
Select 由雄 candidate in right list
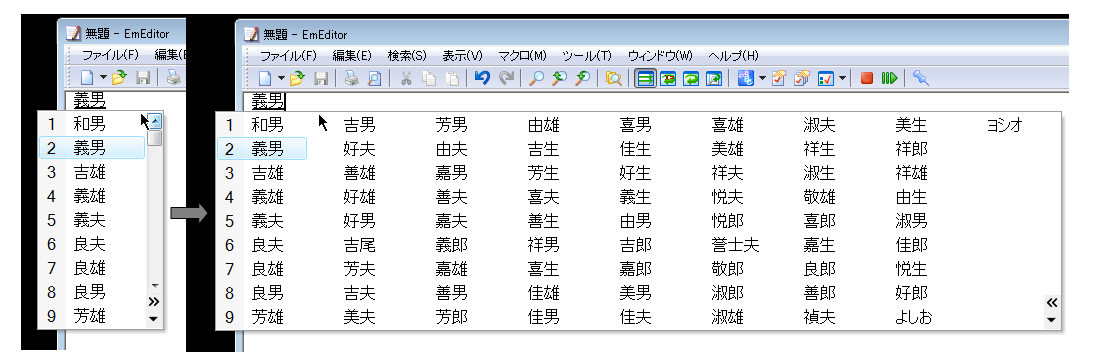[x=544, y=125]
